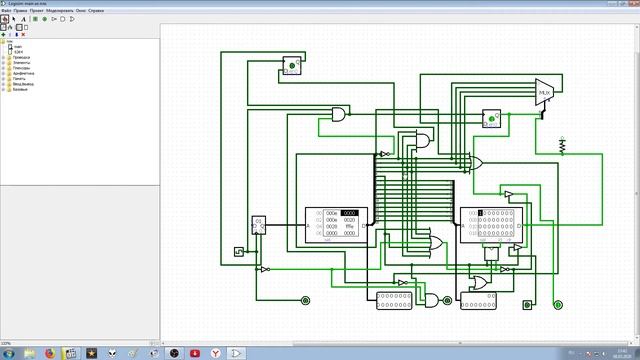The image size is (640, 360).
Task: Pick the OR gate tool in toolbar
Action: click(x=72, y=19)
